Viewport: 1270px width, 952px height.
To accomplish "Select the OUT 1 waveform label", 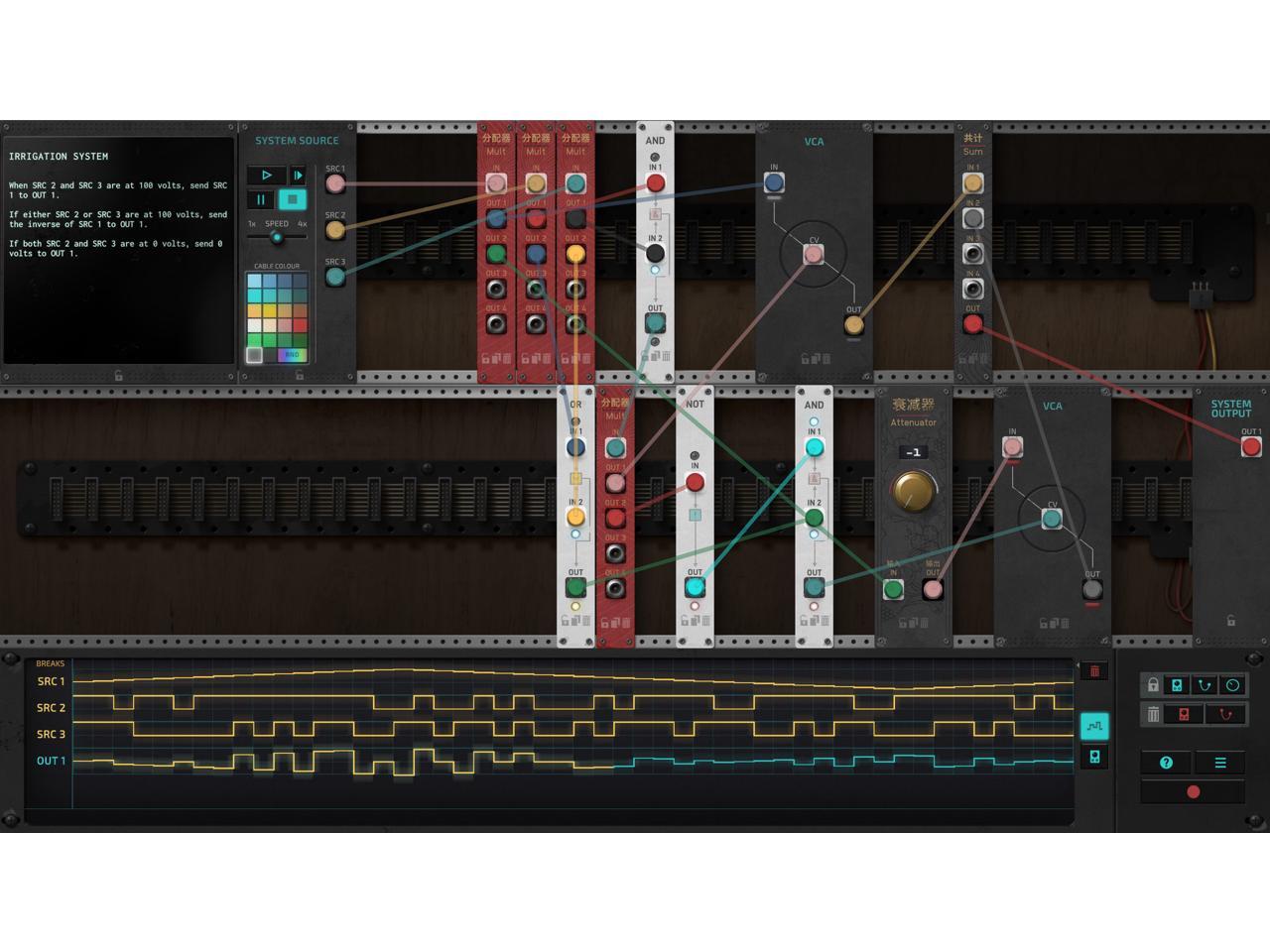I will pyautogui.click(x=51, y=762).
